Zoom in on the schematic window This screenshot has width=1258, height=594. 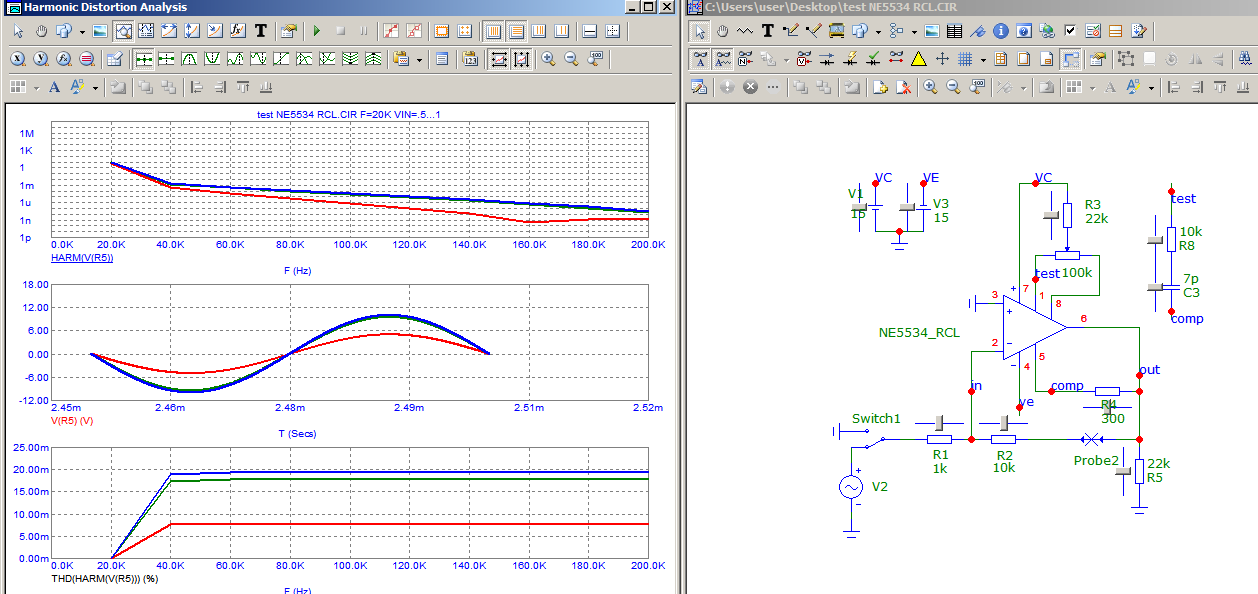(x=930, y=87)
